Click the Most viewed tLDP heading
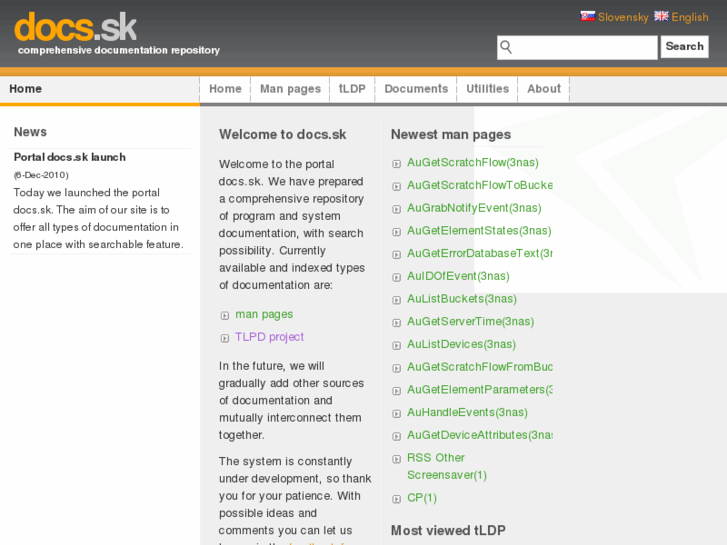The height and width of the screenshot is (545, 727). [x=448, y=530]
